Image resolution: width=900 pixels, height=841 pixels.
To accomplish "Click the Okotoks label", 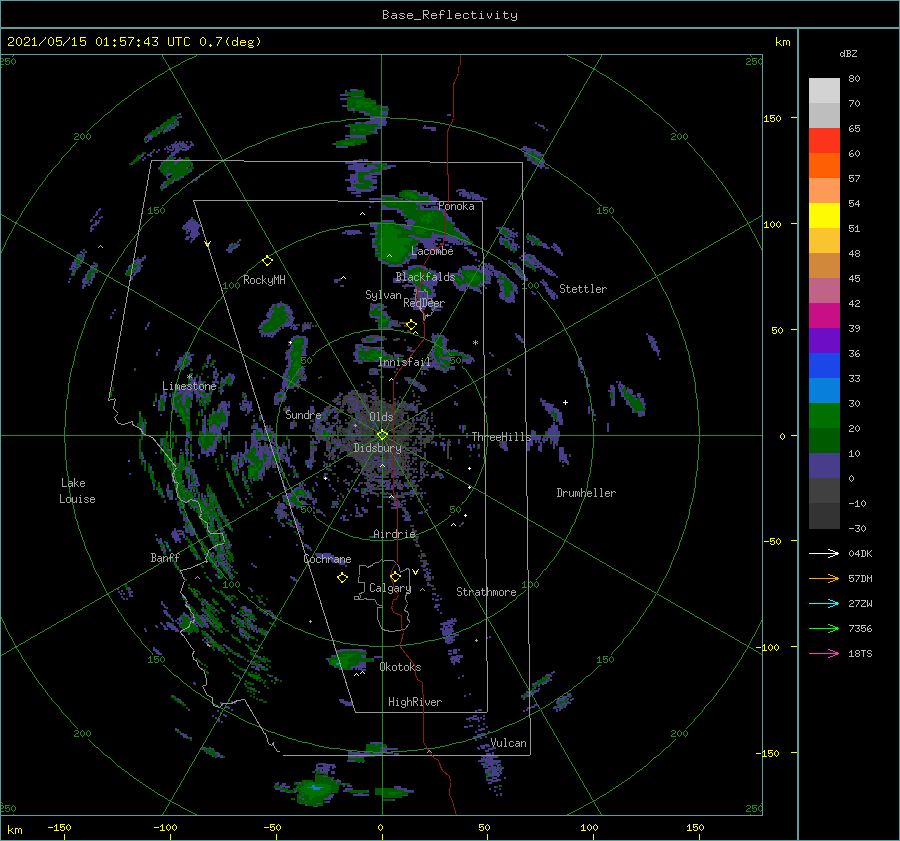I will (x=401, y=667).
